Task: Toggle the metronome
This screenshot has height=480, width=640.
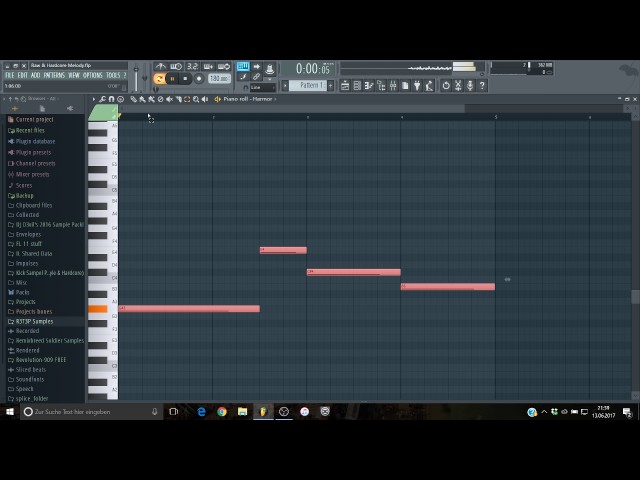Action: pyautogui.click(x=160, y=66)
